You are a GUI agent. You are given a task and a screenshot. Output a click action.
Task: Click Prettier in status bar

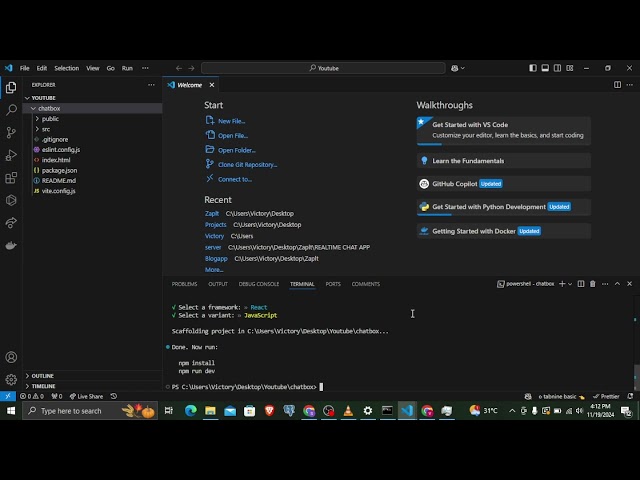606,396
